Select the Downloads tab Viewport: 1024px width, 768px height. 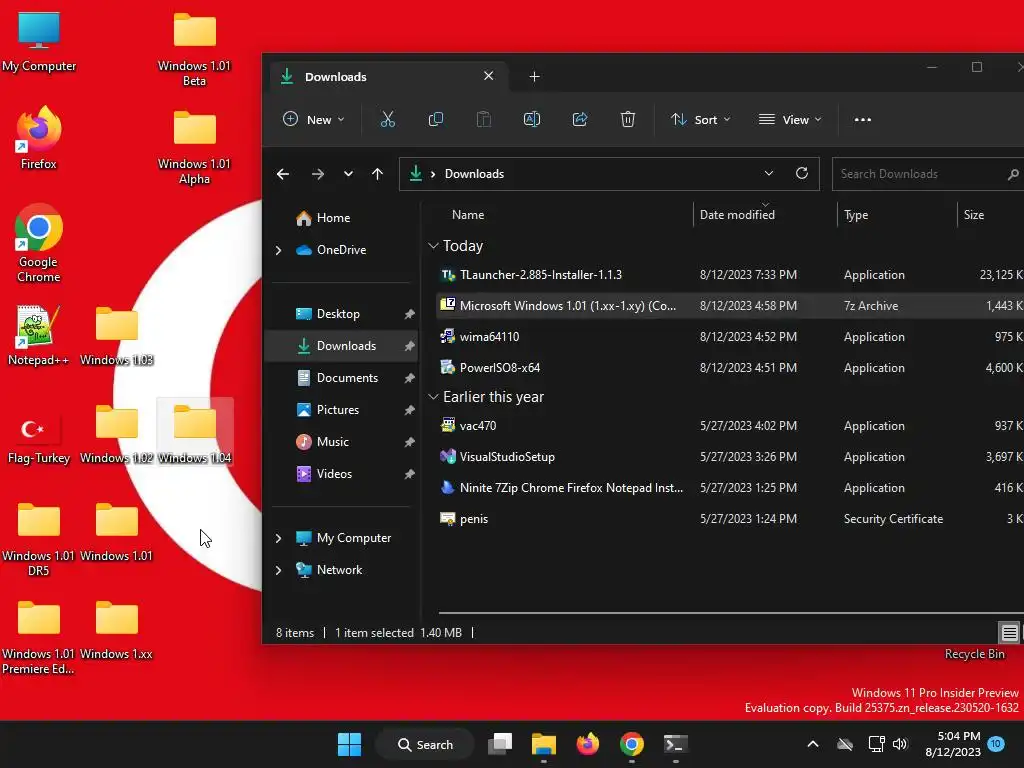[x=387, y=76]
